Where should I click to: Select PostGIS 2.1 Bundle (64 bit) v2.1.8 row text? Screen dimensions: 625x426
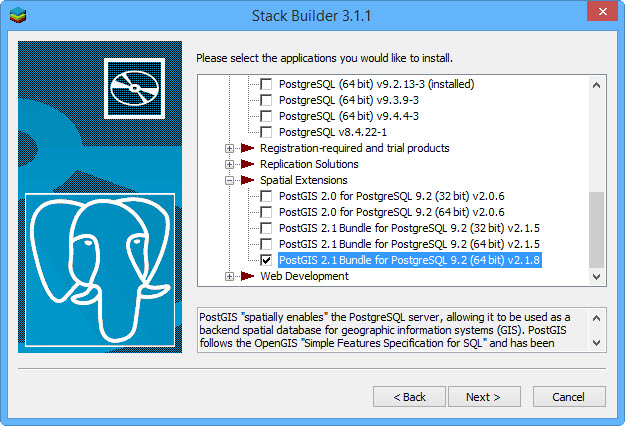pos(409,260)
